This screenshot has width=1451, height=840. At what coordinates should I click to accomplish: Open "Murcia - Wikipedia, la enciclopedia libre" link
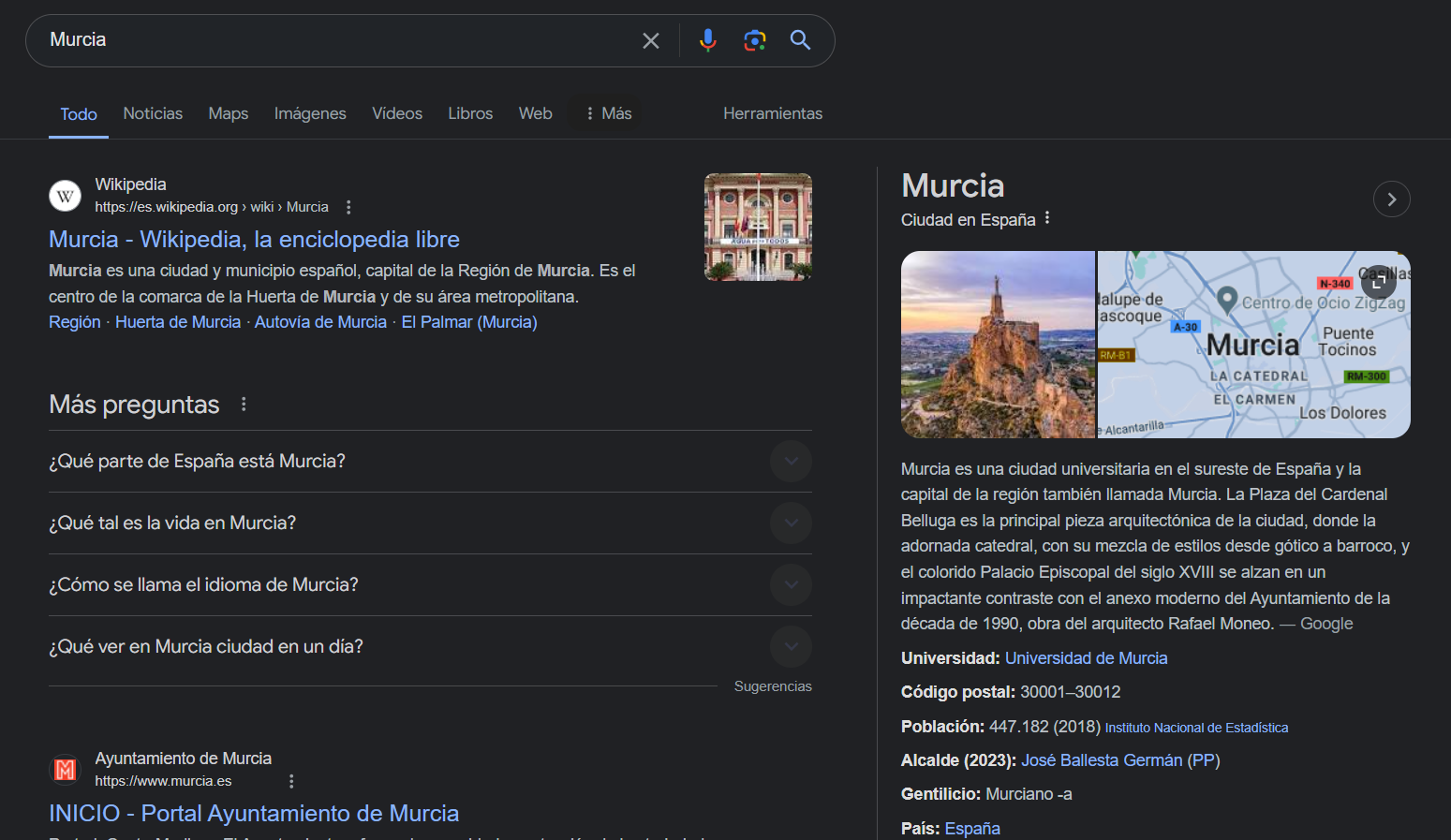click(x=254, y=239)
